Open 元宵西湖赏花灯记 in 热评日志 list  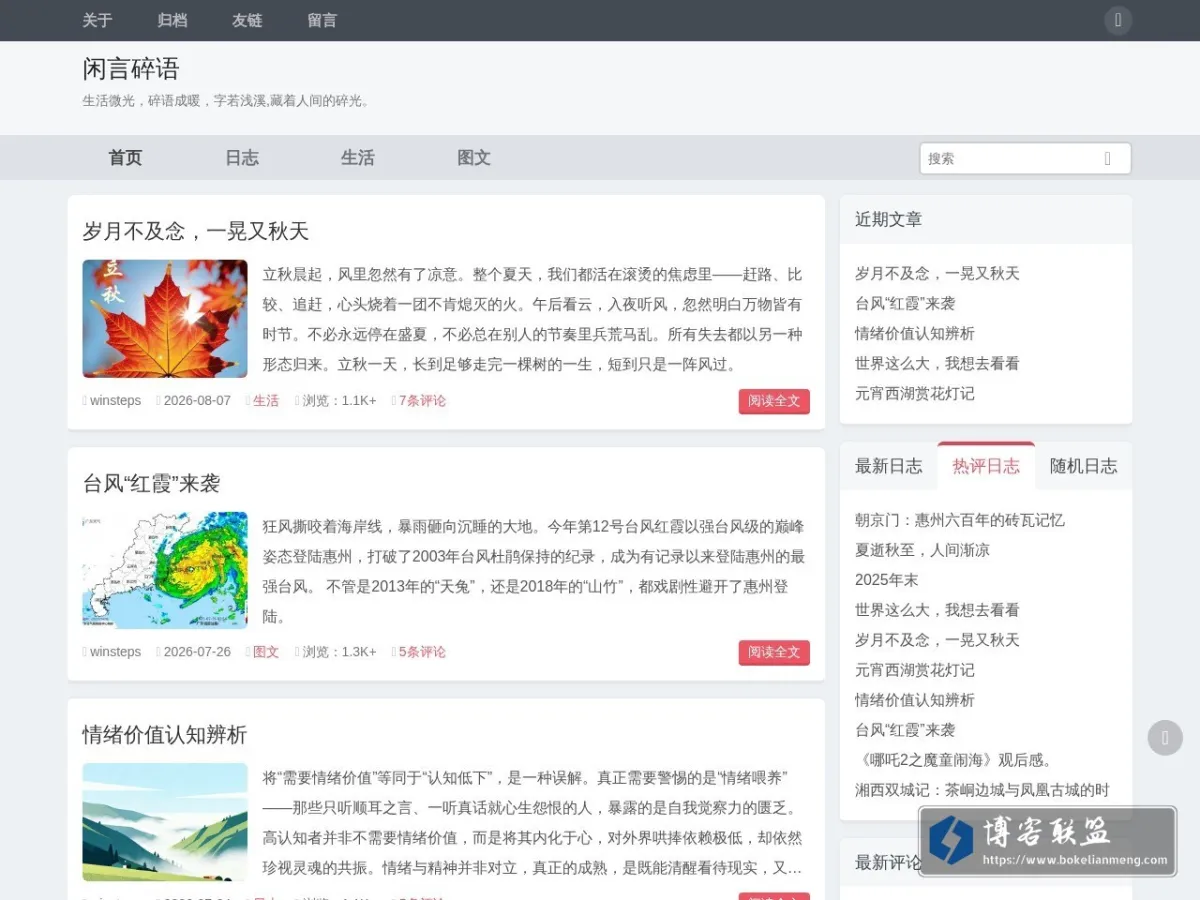[915, 670]
